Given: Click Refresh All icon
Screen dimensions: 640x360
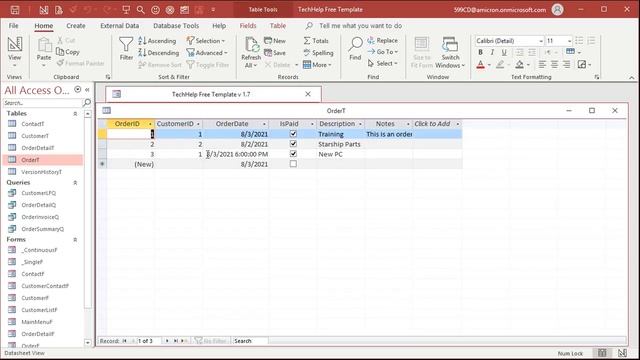Looking at the screenshot, I should (251, 44).
